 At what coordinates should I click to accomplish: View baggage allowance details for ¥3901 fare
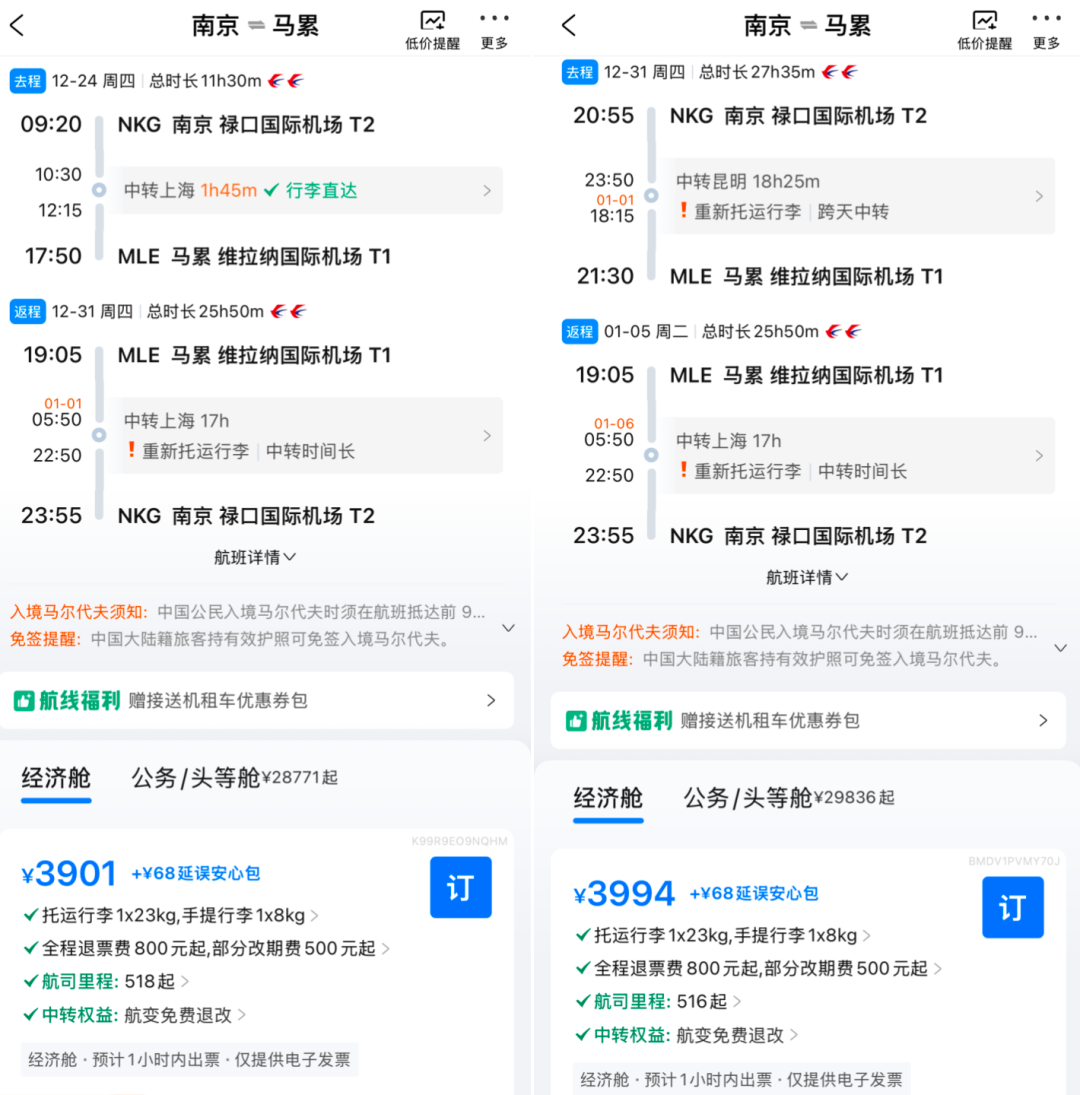tap(172, 916)
